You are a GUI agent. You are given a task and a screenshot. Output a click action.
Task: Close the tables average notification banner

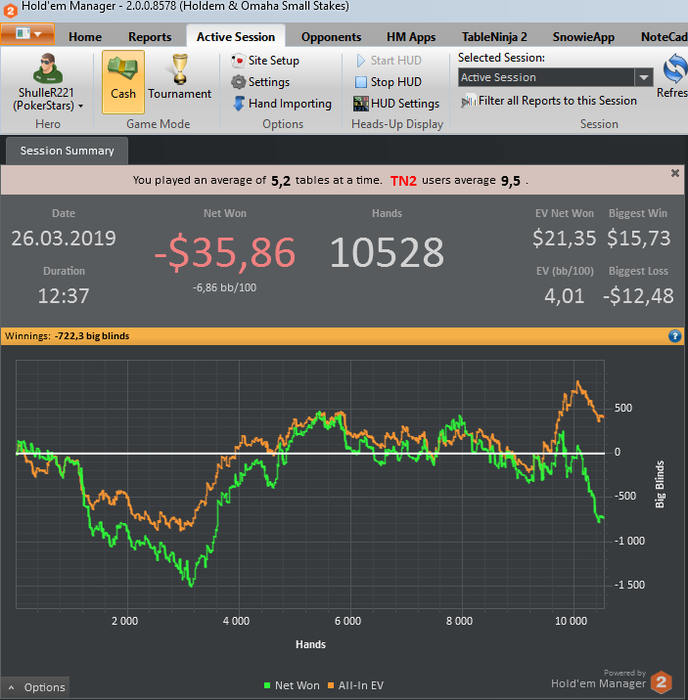[x=675, y=173]
